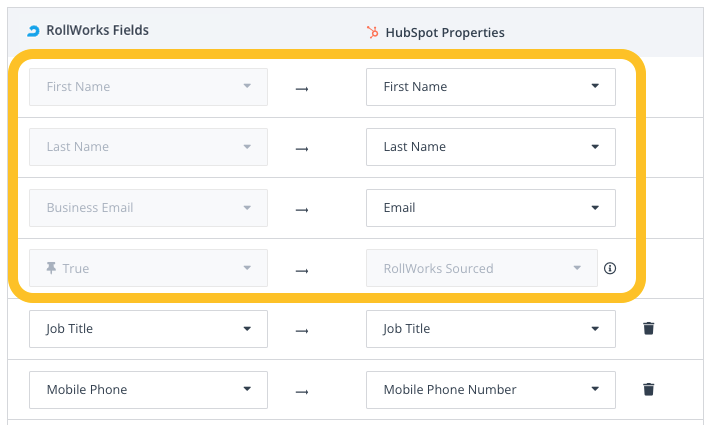Delete the Job Title mapping row
This screenshot has width=712, height=425.
point(648,328)
